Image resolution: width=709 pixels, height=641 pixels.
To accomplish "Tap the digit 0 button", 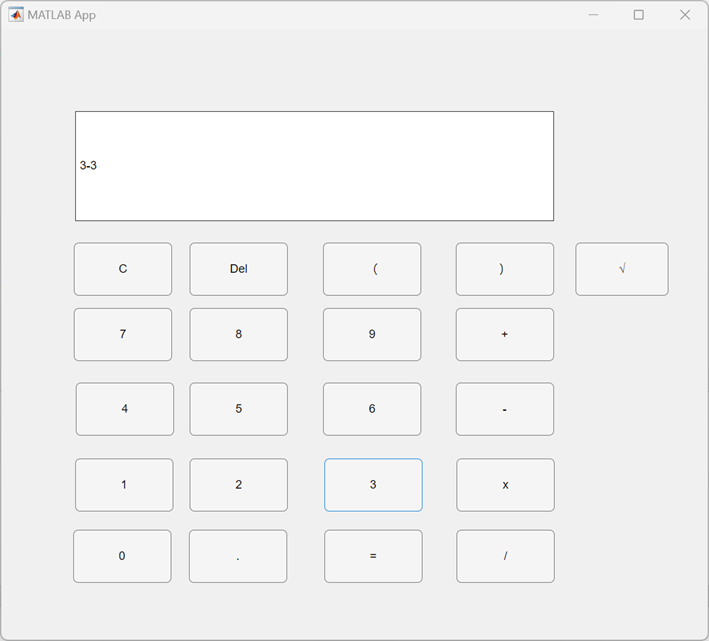I will click(122, 556).
